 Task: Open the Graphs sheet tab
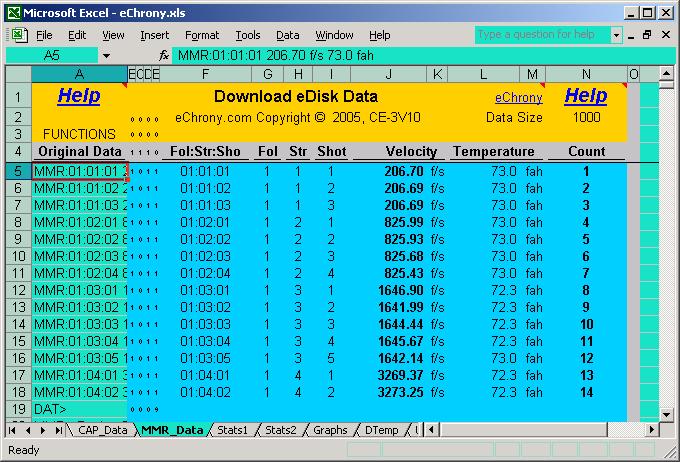point(331,430)
